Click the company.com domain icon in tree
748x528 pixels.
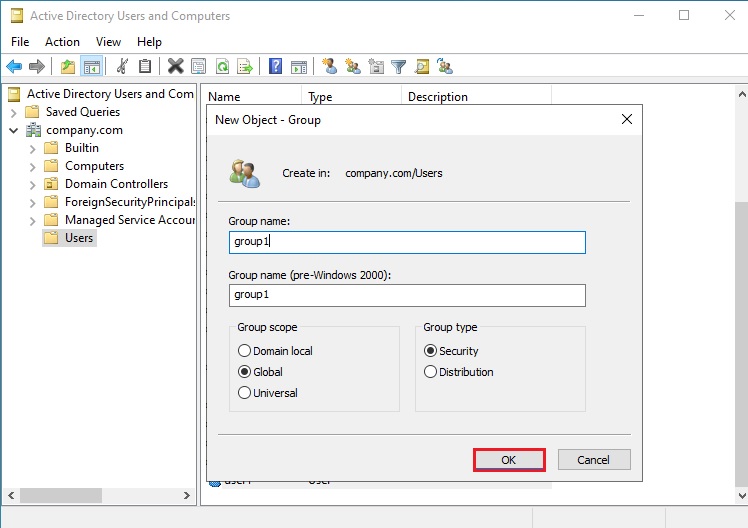click(33, 130)
